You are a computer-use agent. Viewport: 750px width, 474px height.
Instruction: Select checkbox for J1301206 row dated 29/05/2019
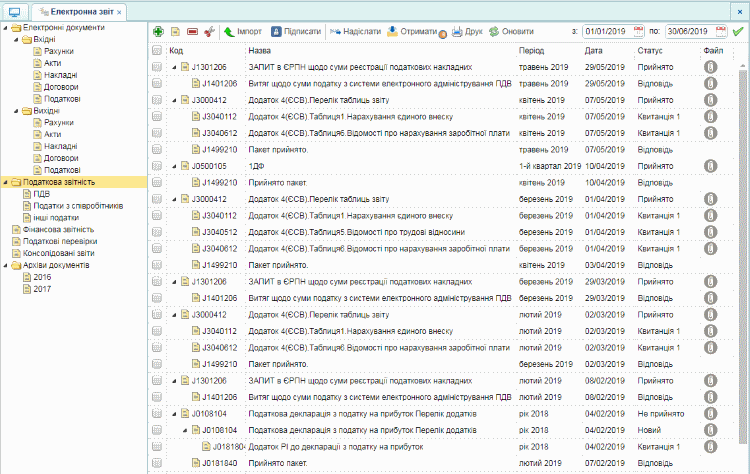coord(157,67)
